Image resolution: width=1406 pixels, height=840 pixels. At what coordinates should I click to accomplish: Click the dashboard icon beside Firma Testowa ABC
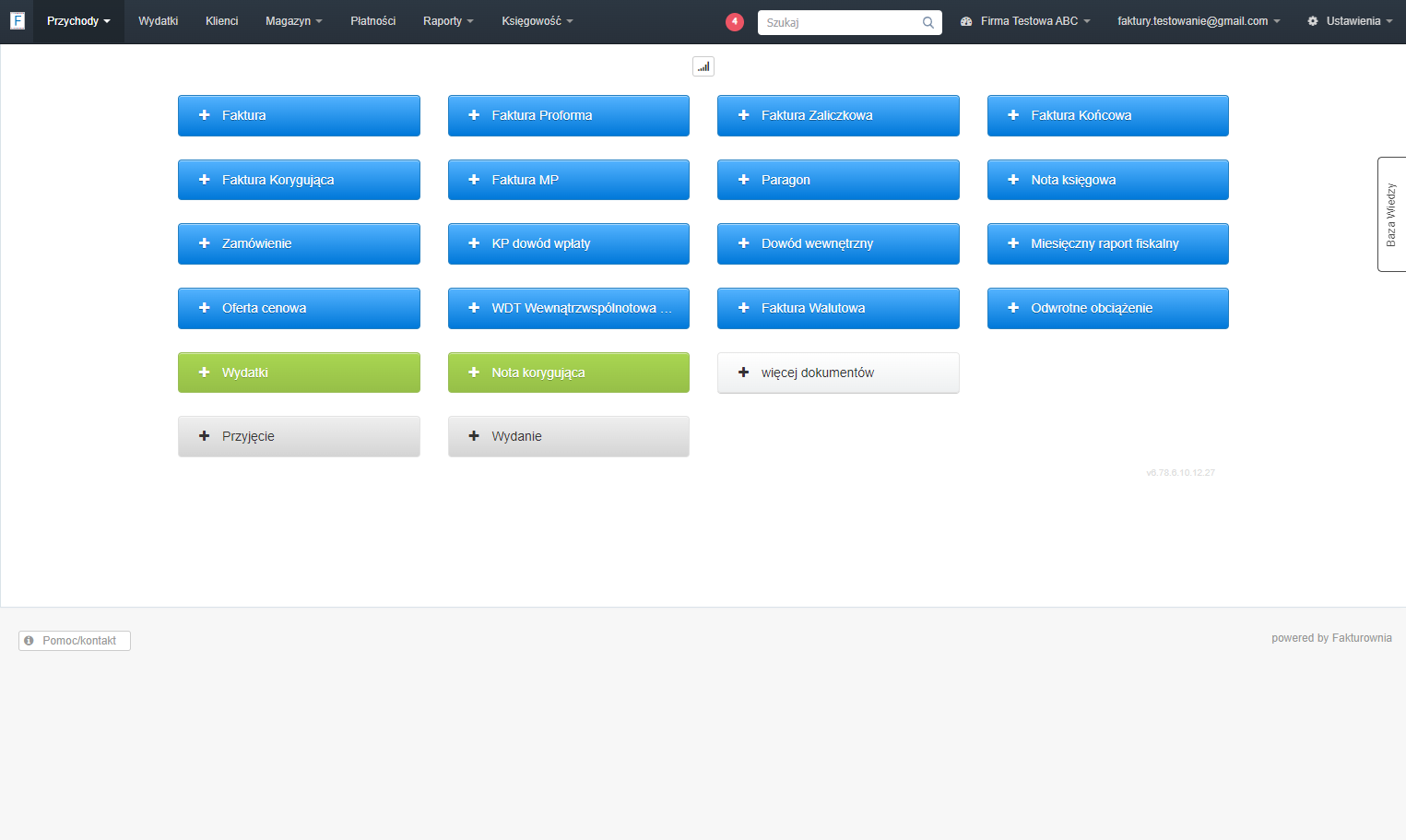coord(966,21)
